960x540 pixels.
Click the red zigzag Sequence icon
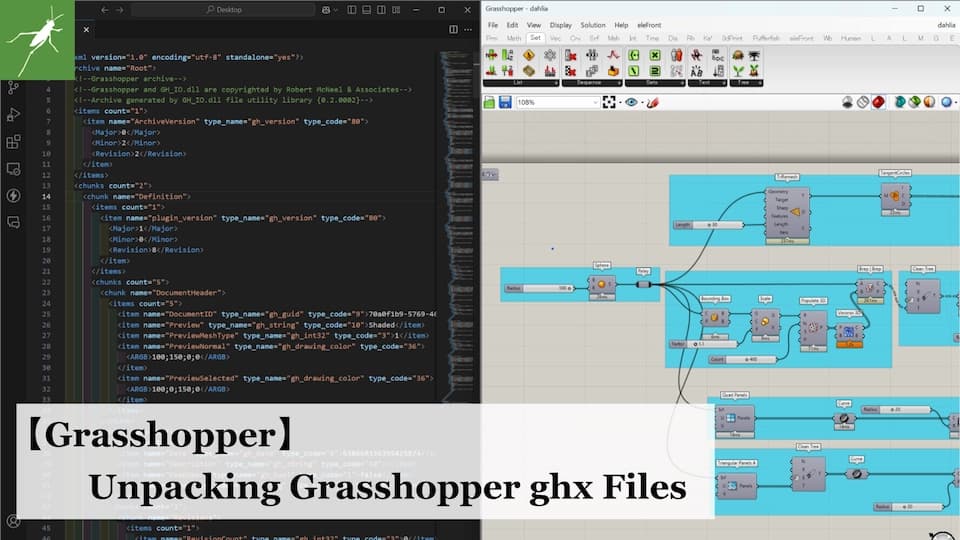coord(613,56)
